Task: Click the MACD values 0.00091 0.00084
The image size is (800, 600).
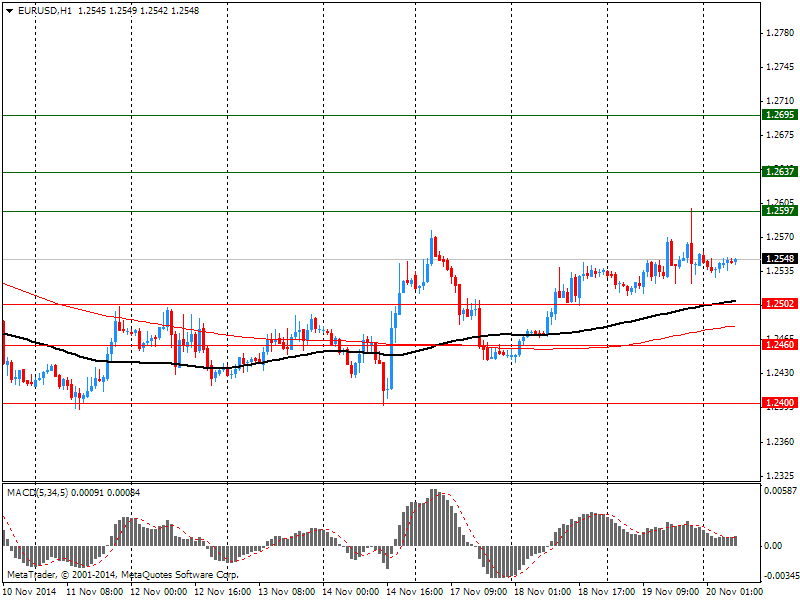Action: [106, 493]
